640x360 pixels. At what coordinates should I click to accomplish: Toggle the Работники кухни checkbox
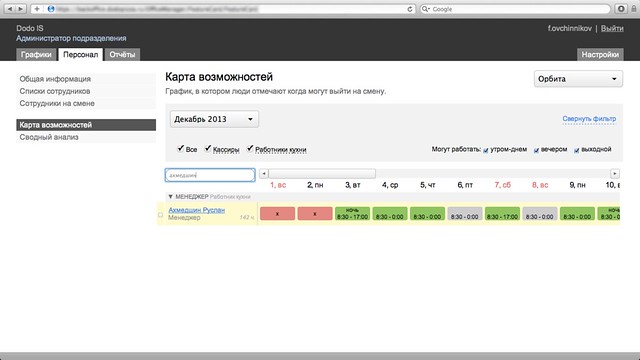[x=250, y=148]
